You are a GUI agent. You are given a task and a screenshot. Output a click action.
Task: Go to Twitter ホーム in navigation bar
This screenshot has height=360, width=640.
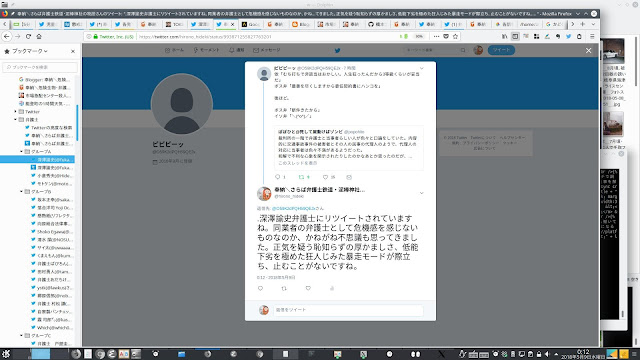pyautogui.click(x=174, y=50)
